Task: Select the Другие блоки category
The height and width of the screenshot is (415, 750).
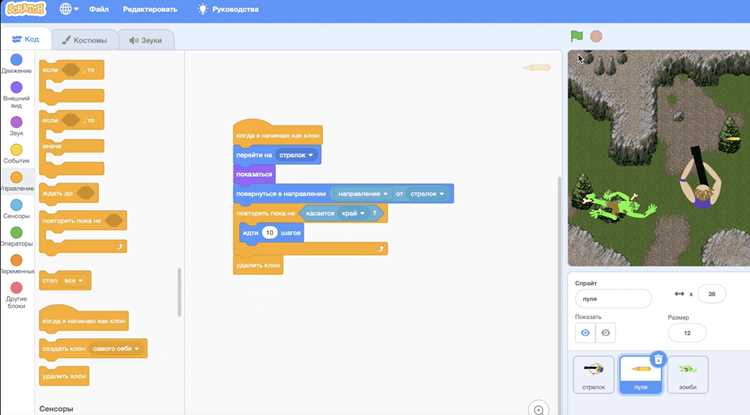Action: [x=16, y=295]
